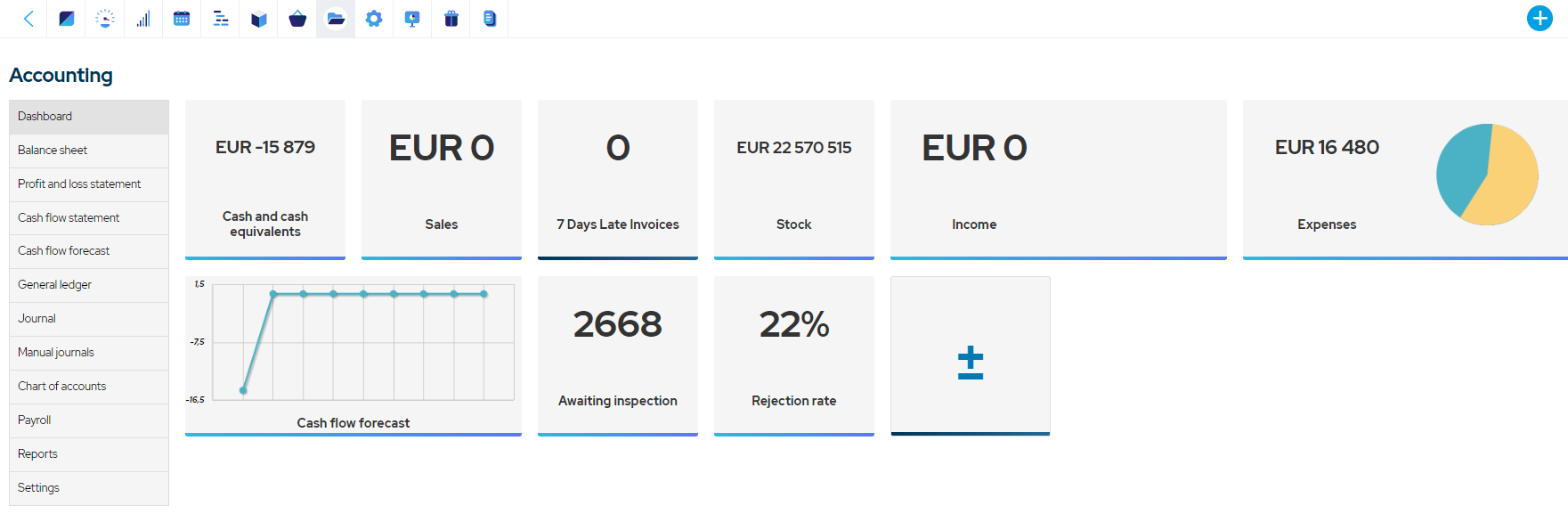Screen dimensions: 1568x514
Task: Select the task planner (gantt) icon
Action: [x=220, y=18]
